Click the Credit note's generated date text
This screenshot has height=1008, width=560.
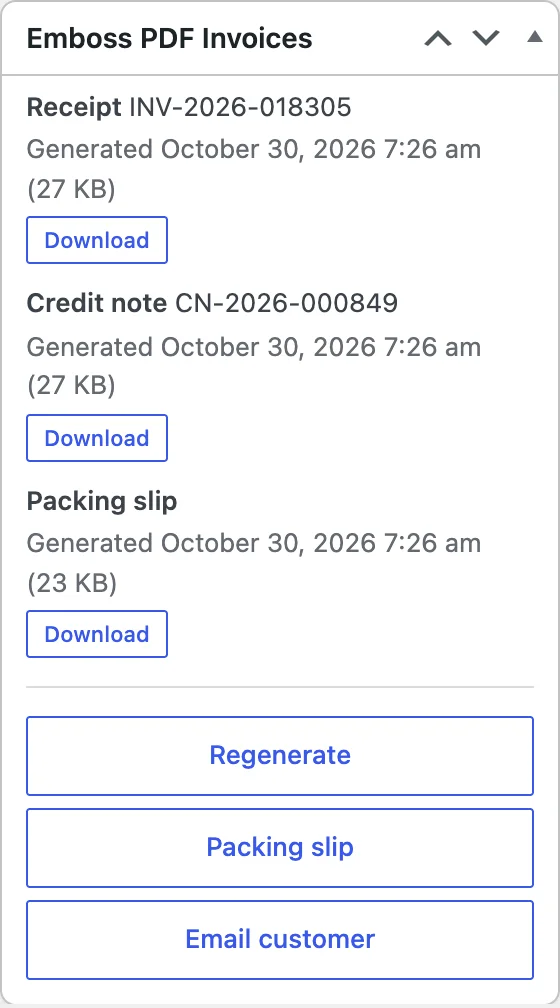tap(254, 347)
